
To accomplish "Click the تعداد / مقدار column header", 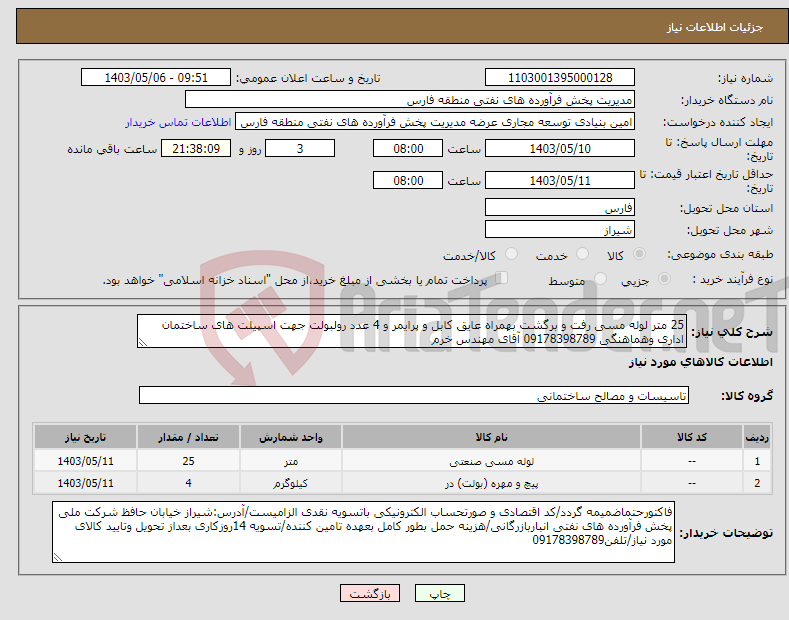I will [x=188, y=437].
